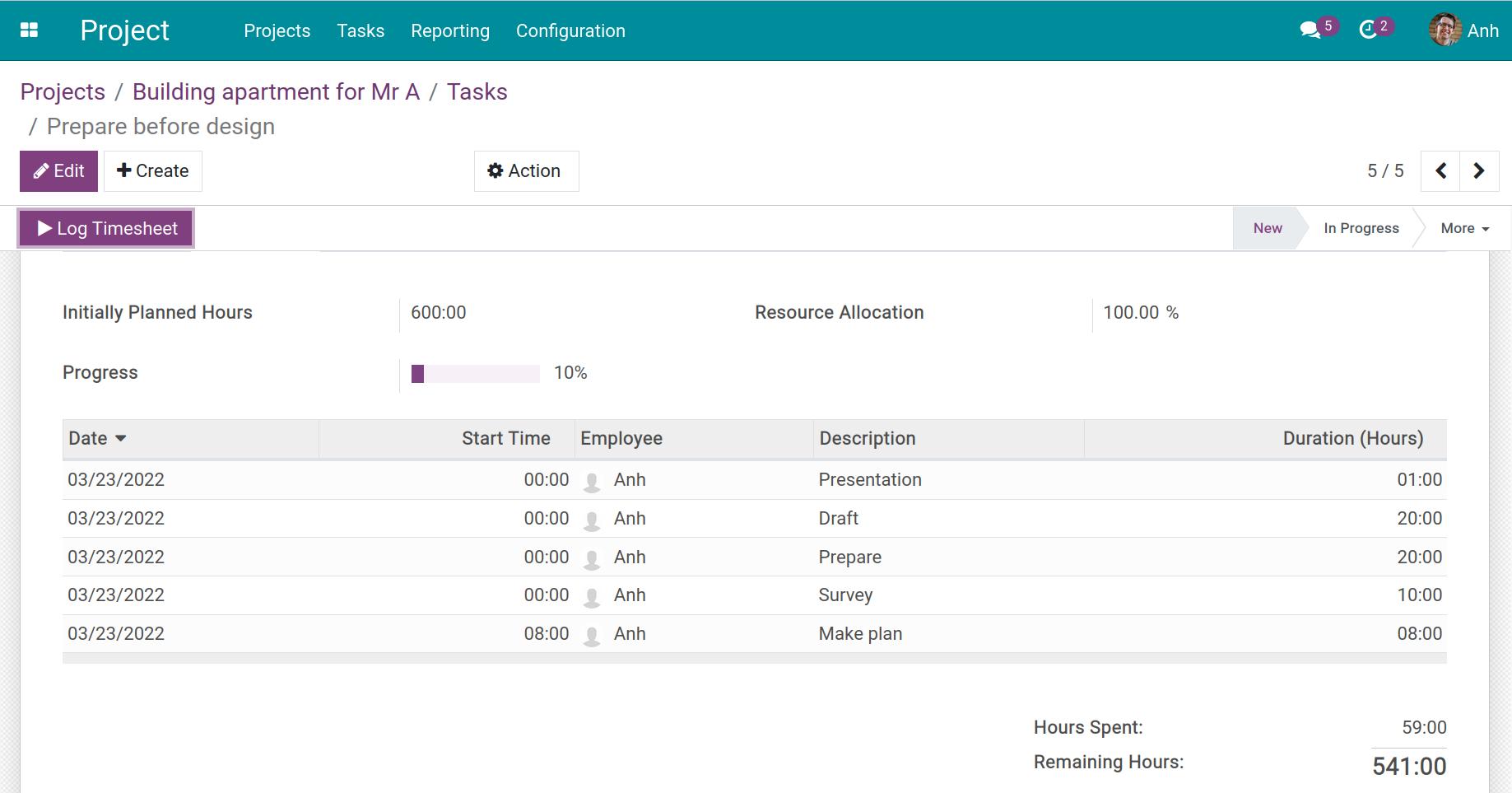Open the Reporting menu
The image size is (1512, 793).
(x=449, y=30)
